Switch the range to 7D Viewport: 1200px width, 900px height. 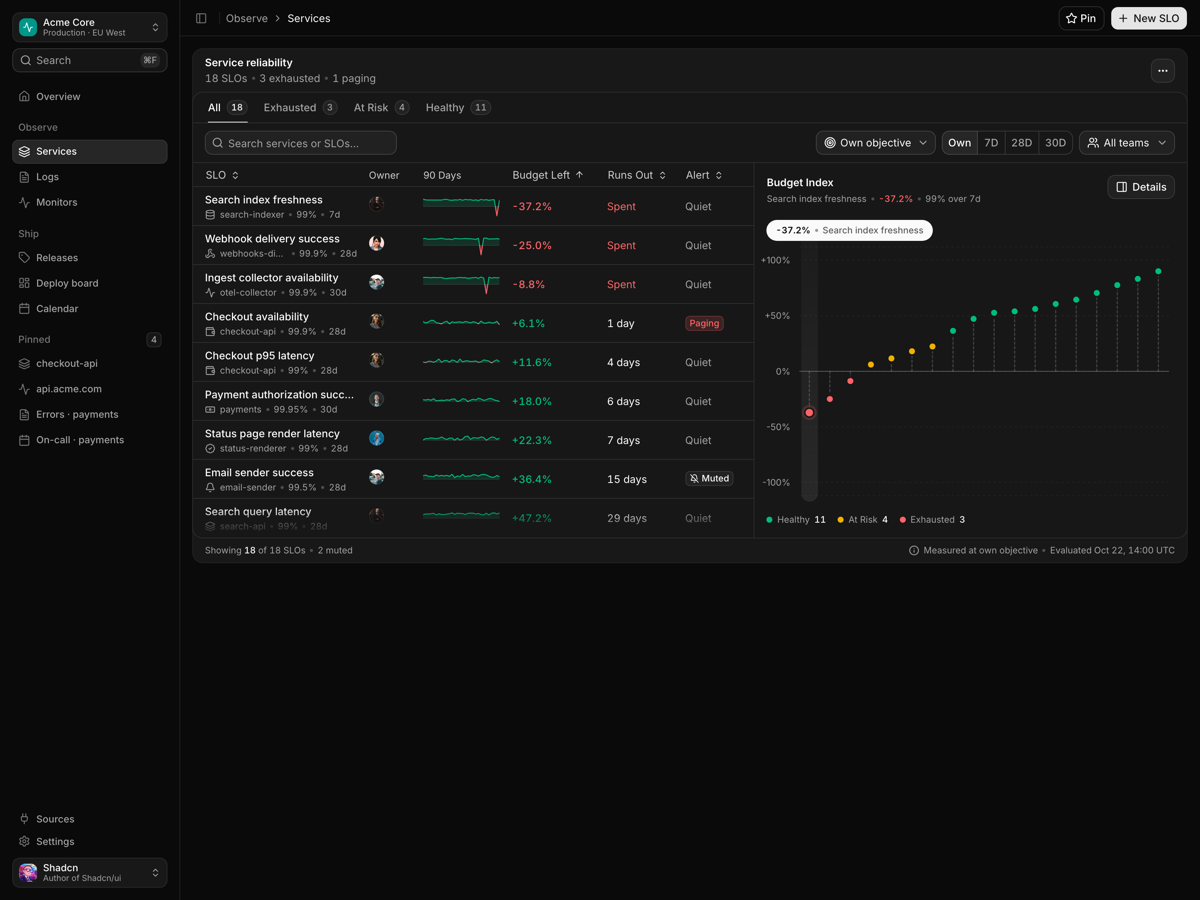pyautogui.click(x=991, y=143)
